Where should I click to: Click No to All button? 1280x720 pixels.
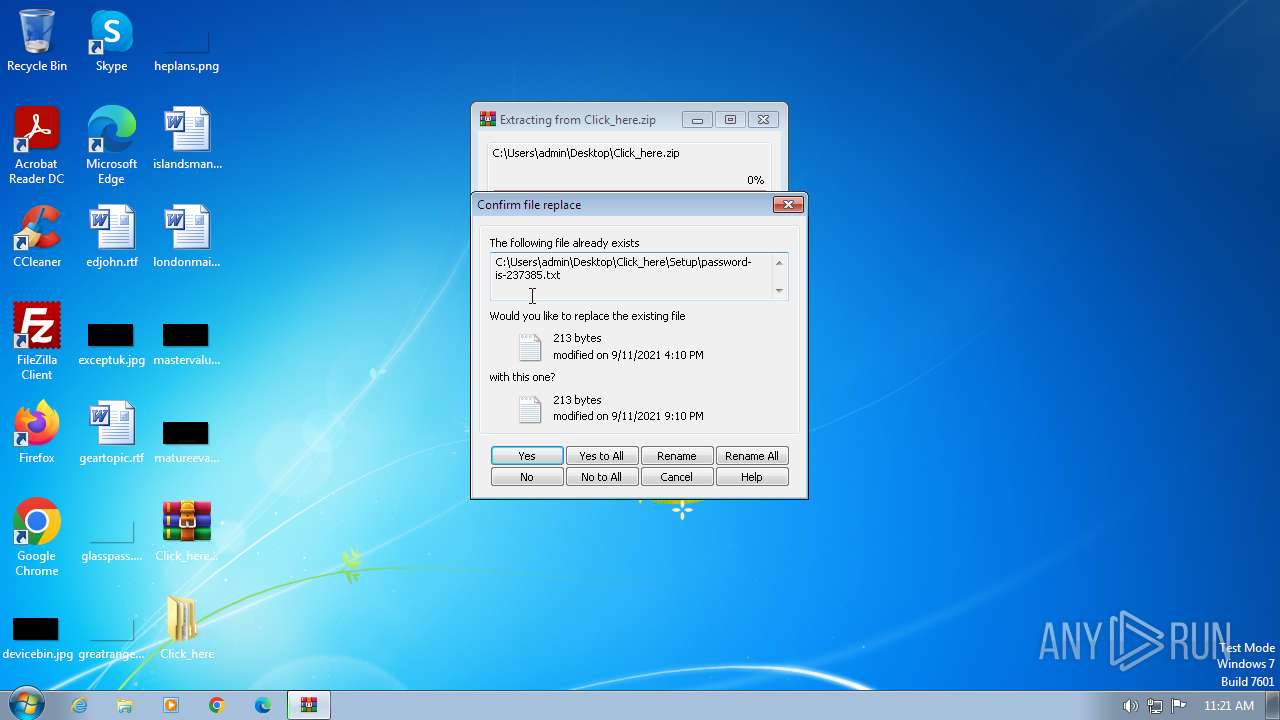tap(601, 477)
